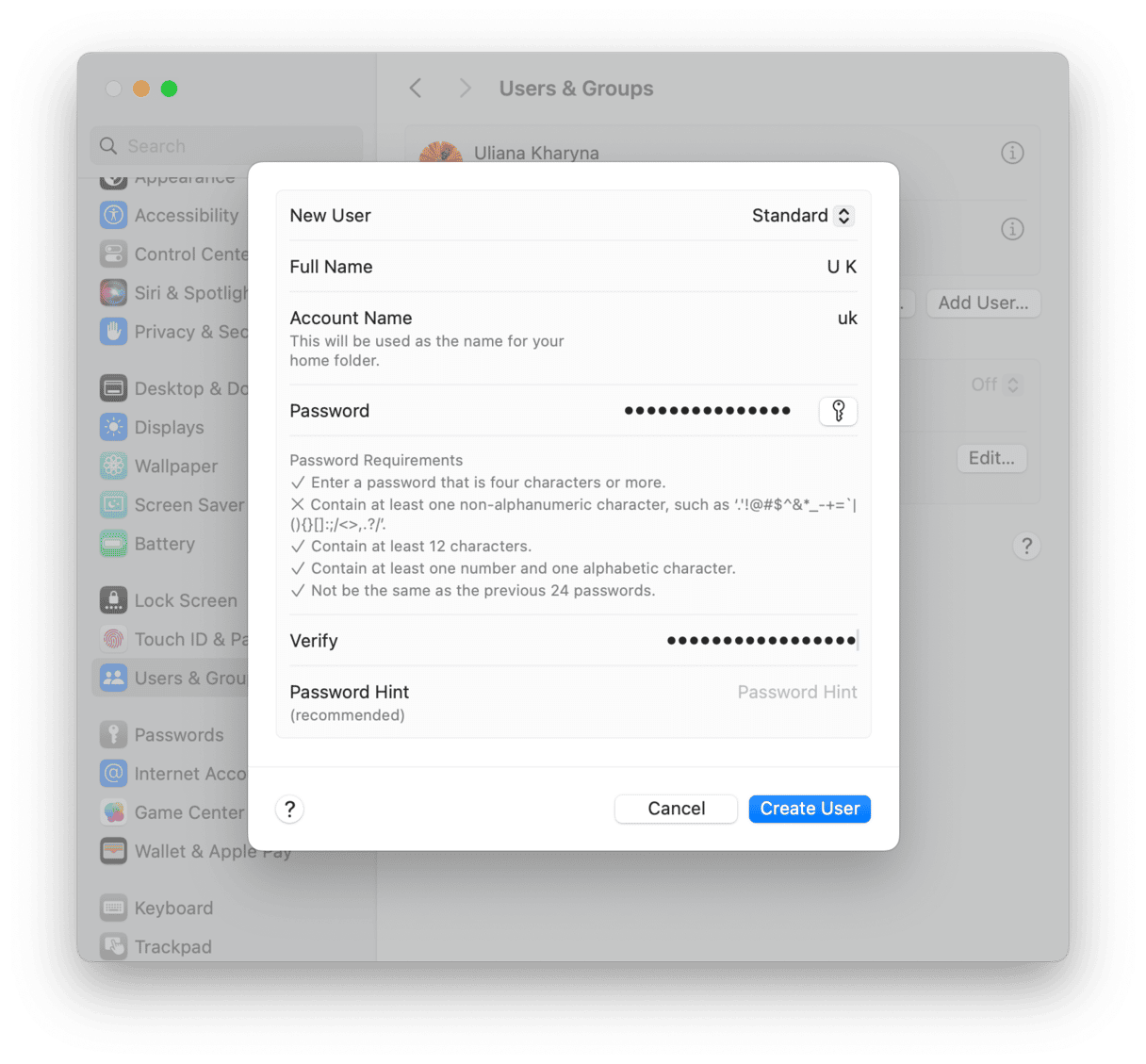Click the sidebar Search field

(x=226, y=146)
